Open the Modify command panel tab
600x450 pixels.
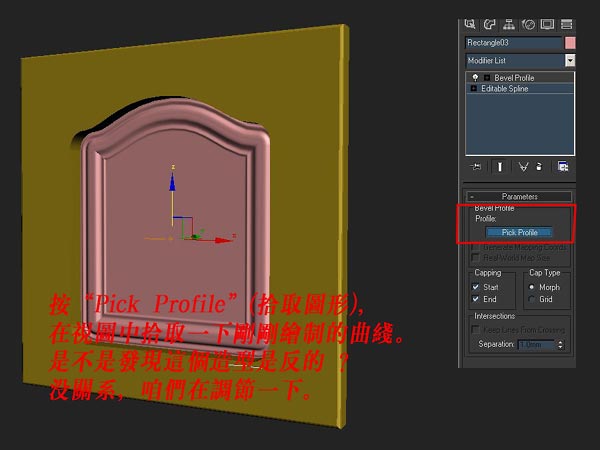point(490,24)
